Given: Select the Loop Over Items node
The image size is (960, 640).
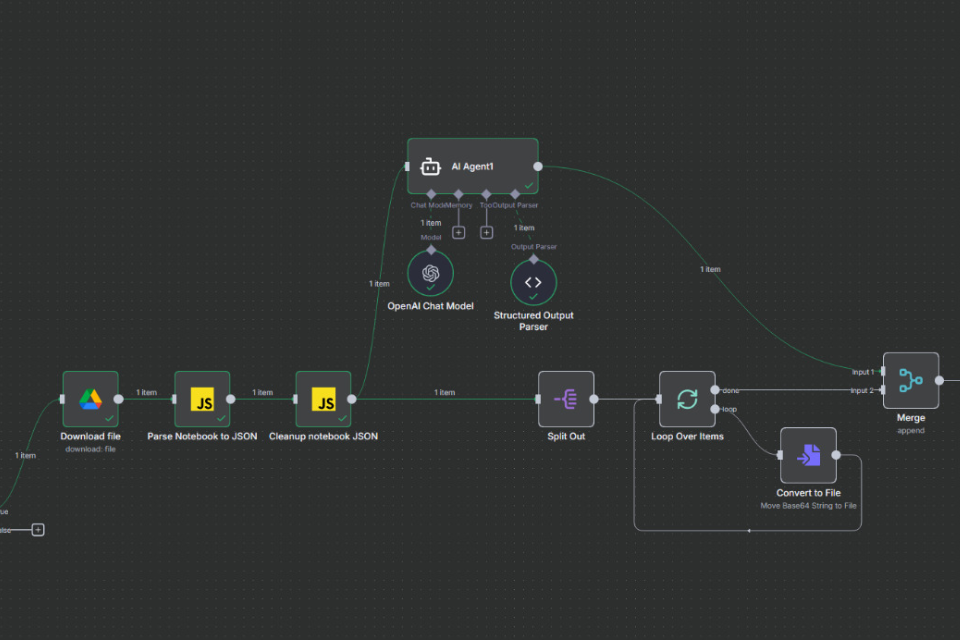Looking at the screenshot, I should coord(687,399).
